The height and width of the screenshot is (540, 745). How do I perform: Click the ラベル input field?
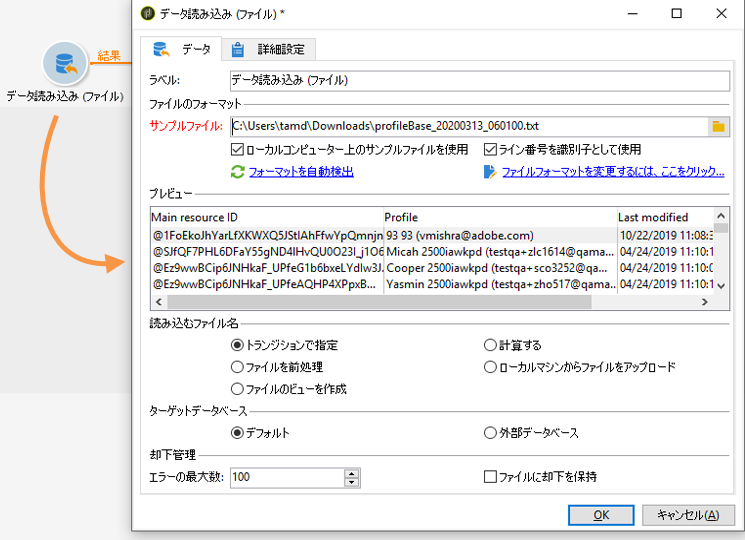coord(480,81)
